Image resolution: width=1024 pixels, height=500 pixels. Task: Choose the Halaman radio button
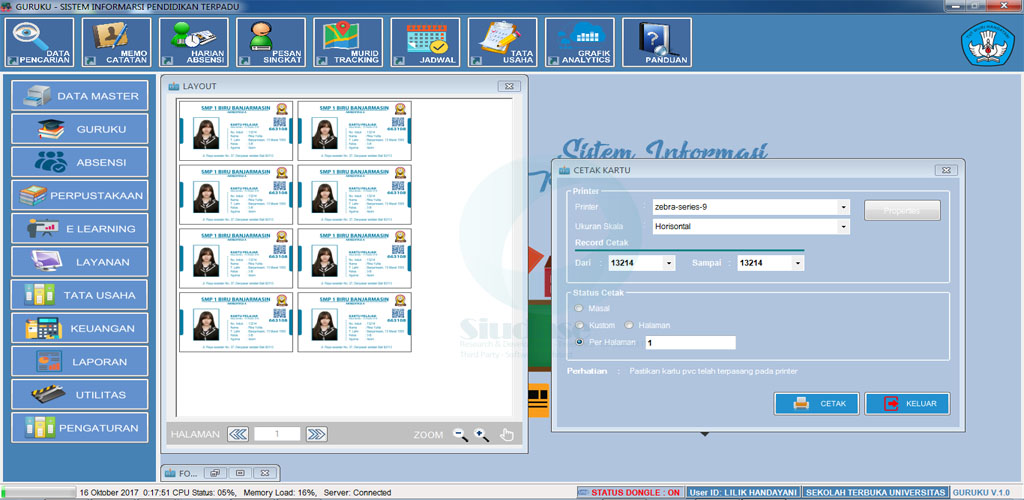click(629, 325)
